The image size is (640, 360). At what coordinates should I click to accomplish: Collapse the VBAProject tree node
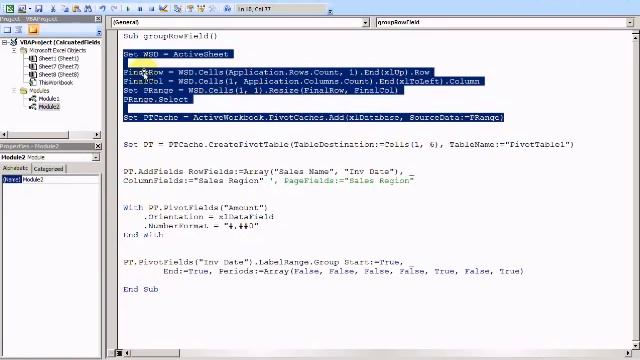point(4,42)
